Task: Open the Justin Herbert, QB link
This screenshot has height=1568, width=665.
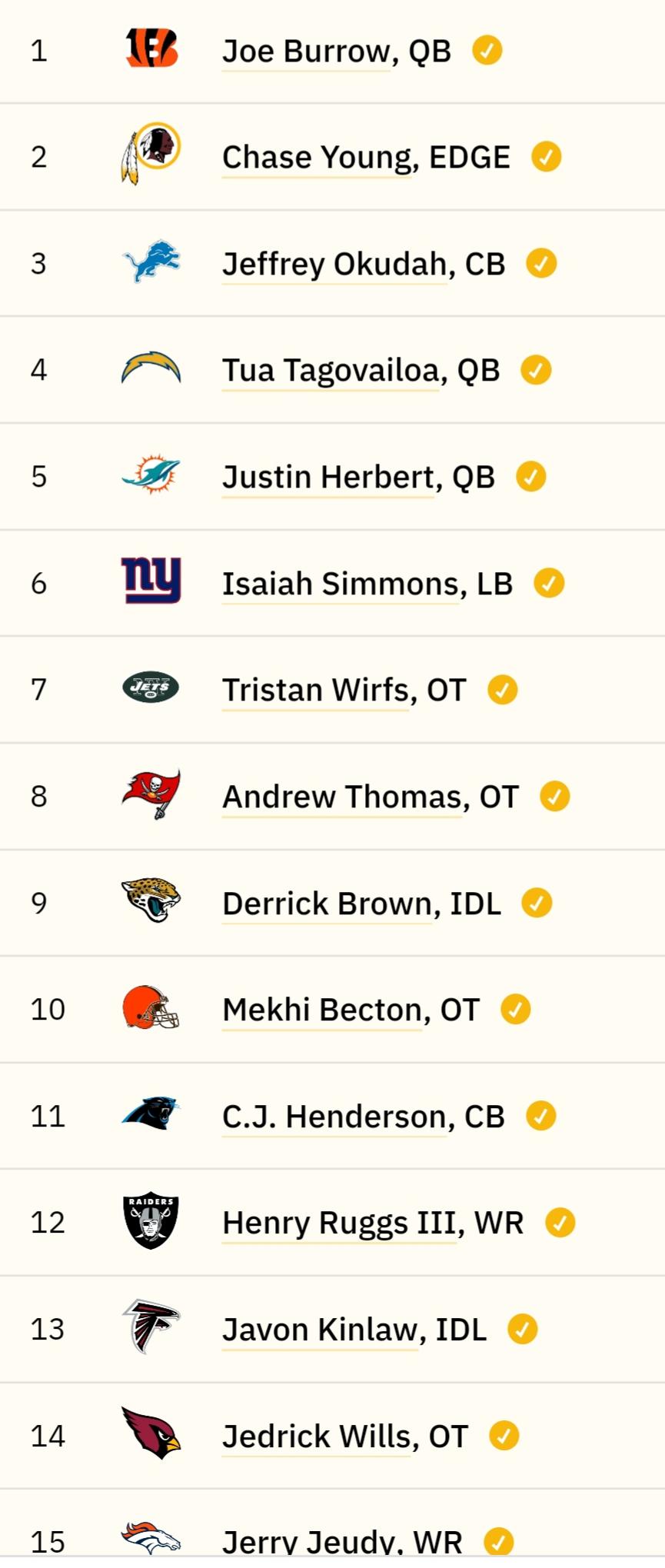Action: (x=358, y=478)
